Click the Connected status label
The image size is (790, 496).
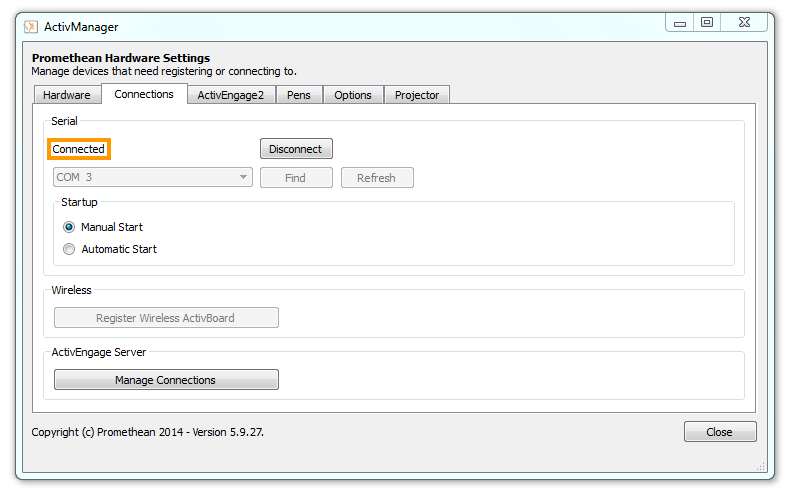click(x=79, y=149)
